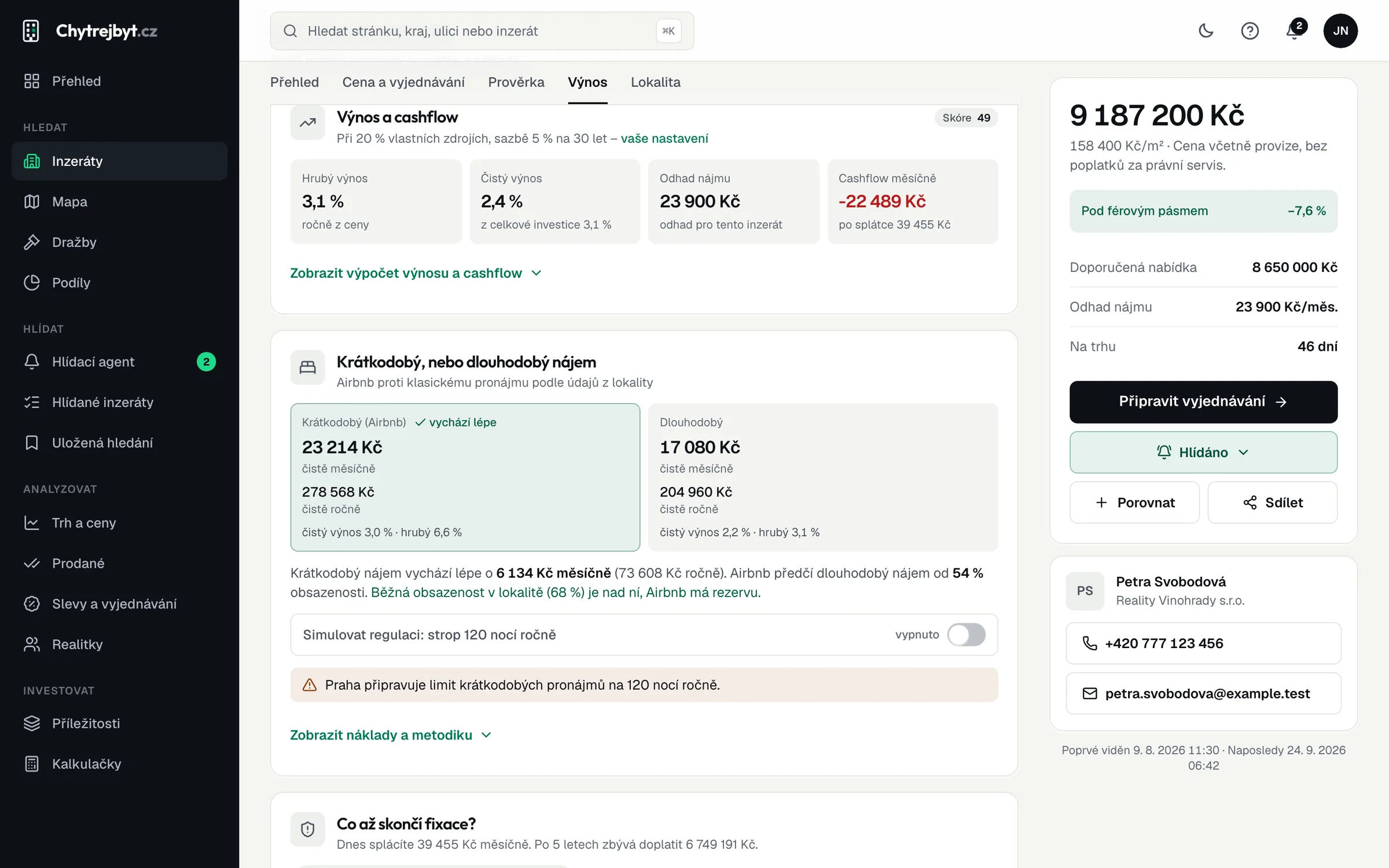This screenshot has height=868, width=1389.
Task: Expand Zobrazit náklady a metodiku
Action: point(391,734)
